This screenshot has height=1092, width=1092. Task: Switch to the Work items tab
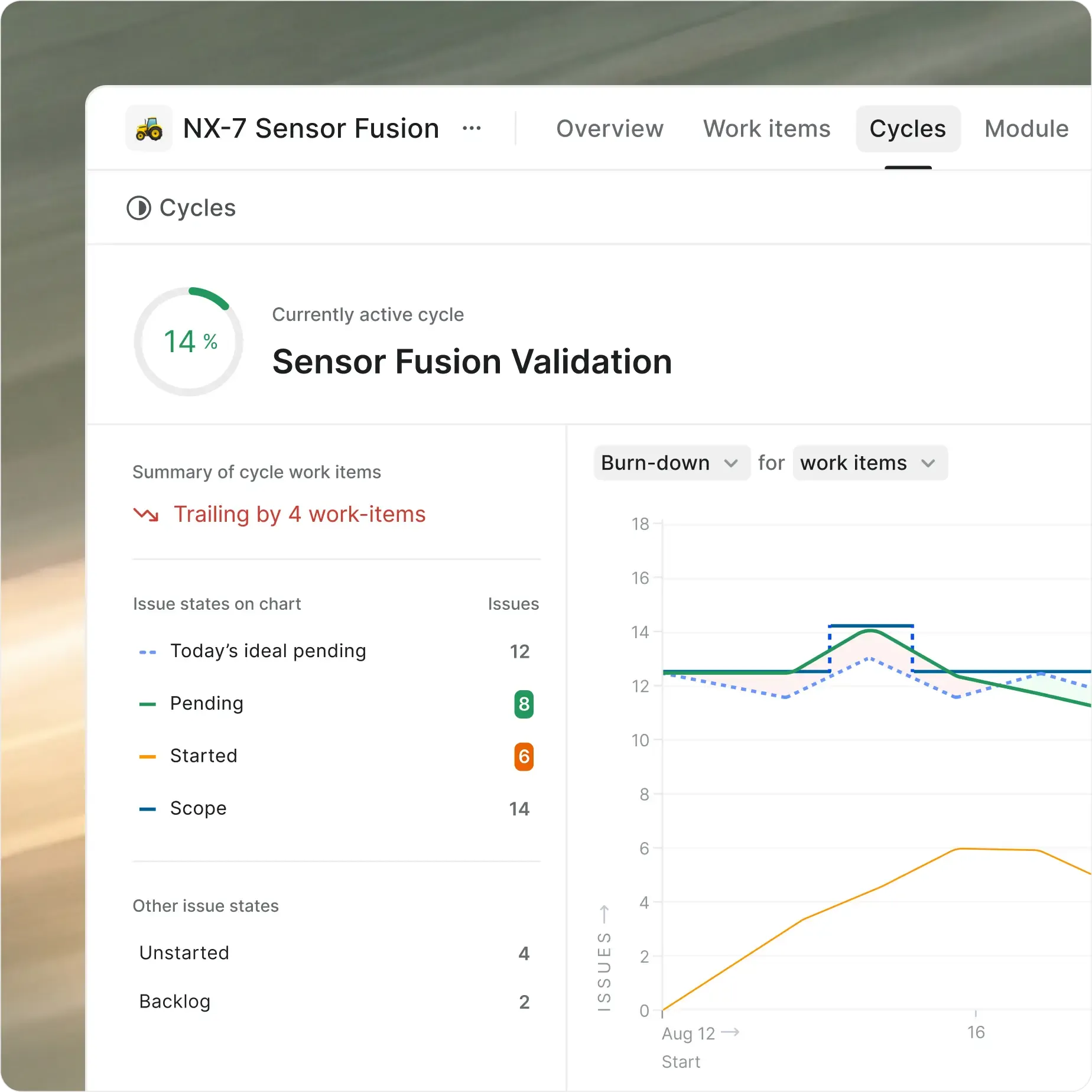pyautogui.click(x=766, y=128)
